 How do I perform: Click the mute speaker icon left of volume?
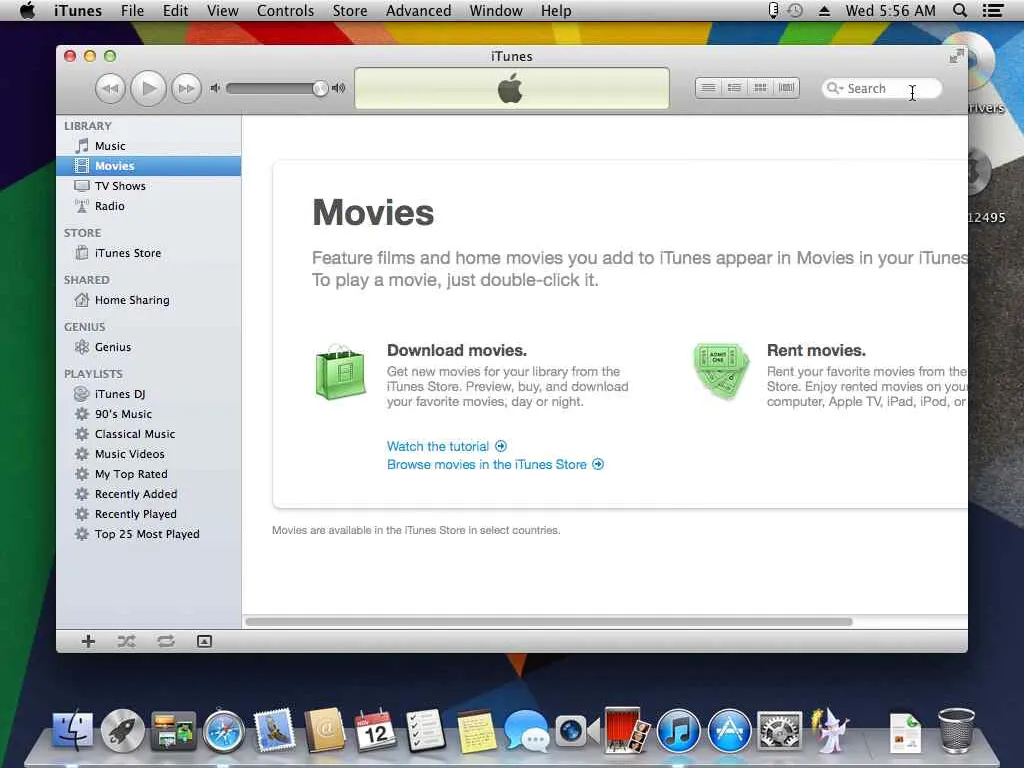(x=215, y=88)
